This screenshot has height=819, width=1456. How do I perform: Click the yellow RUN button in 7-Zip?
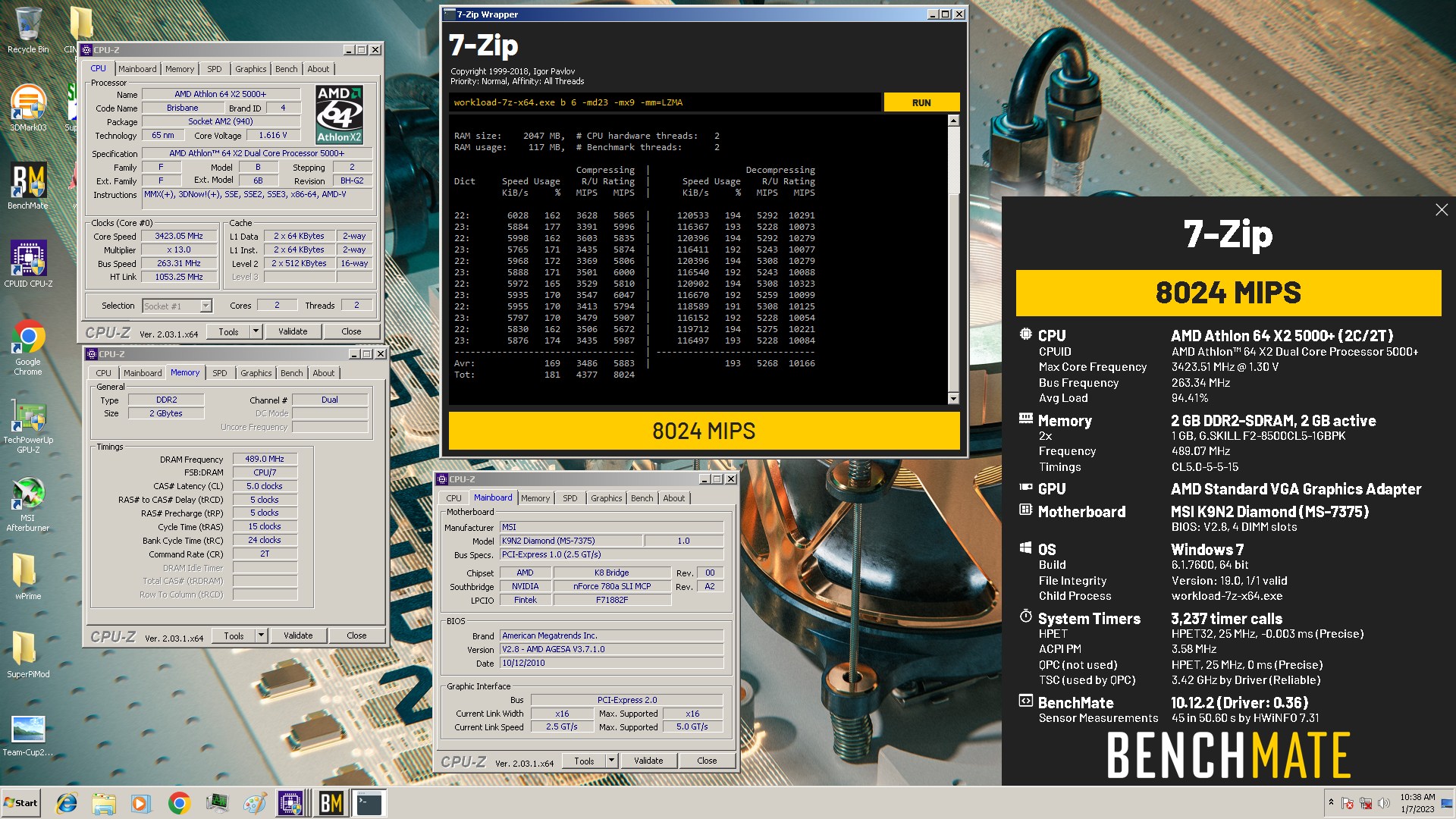[x=921, y=102]
